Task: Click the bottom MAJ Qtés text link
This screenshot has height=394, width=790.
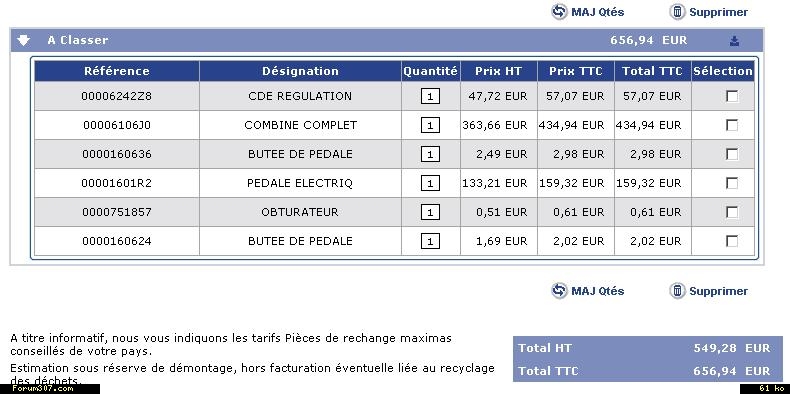Action: click(x=598, y=291)
